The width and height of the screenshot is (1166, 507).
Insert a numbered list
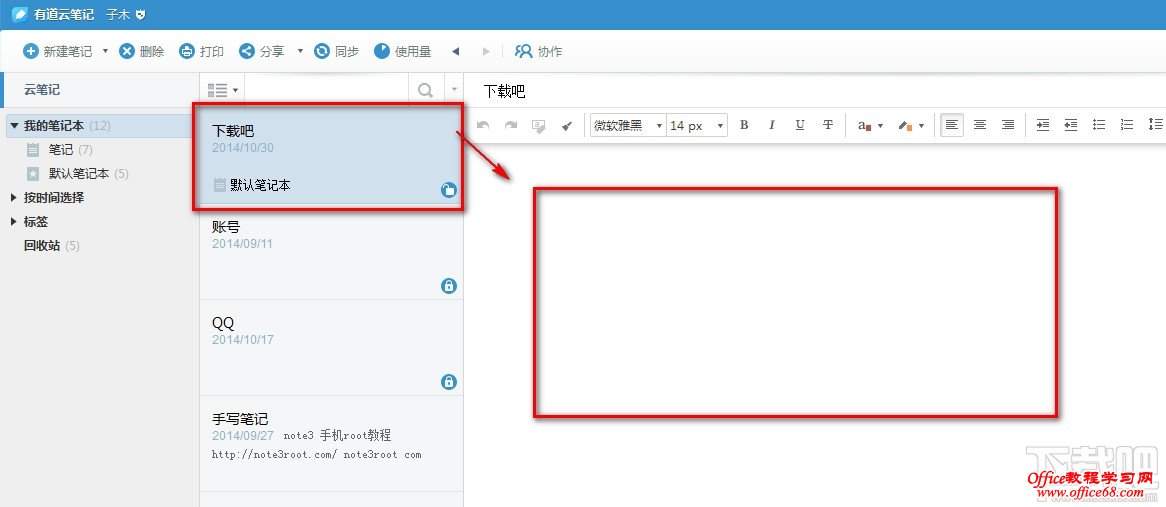(x=1127, y=125)
